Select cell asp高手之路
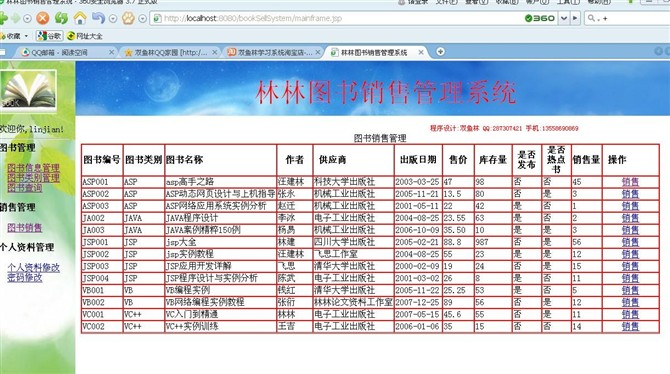 220,182
